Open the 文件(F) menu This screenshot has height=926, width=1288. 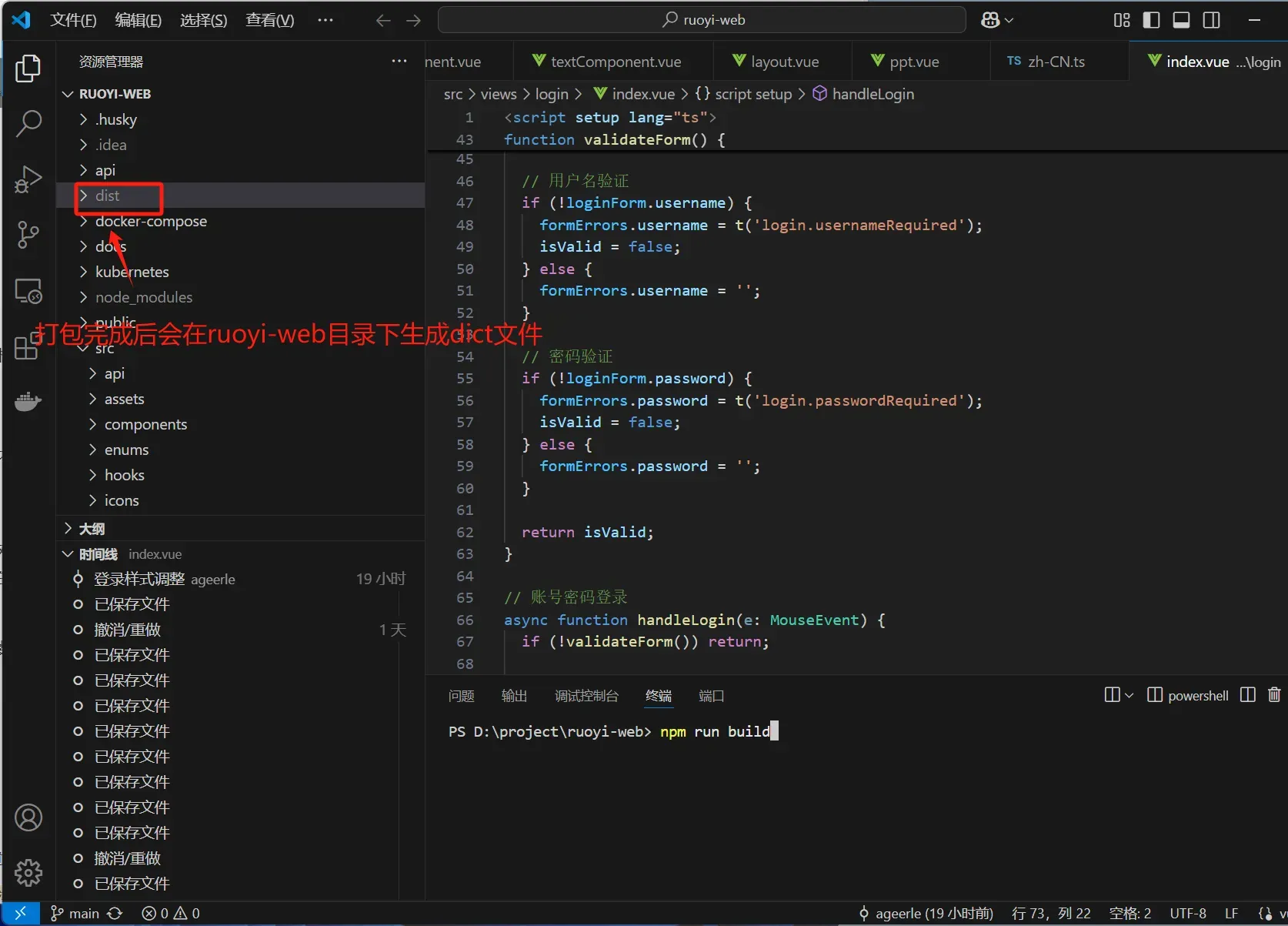tap(73, 20)
